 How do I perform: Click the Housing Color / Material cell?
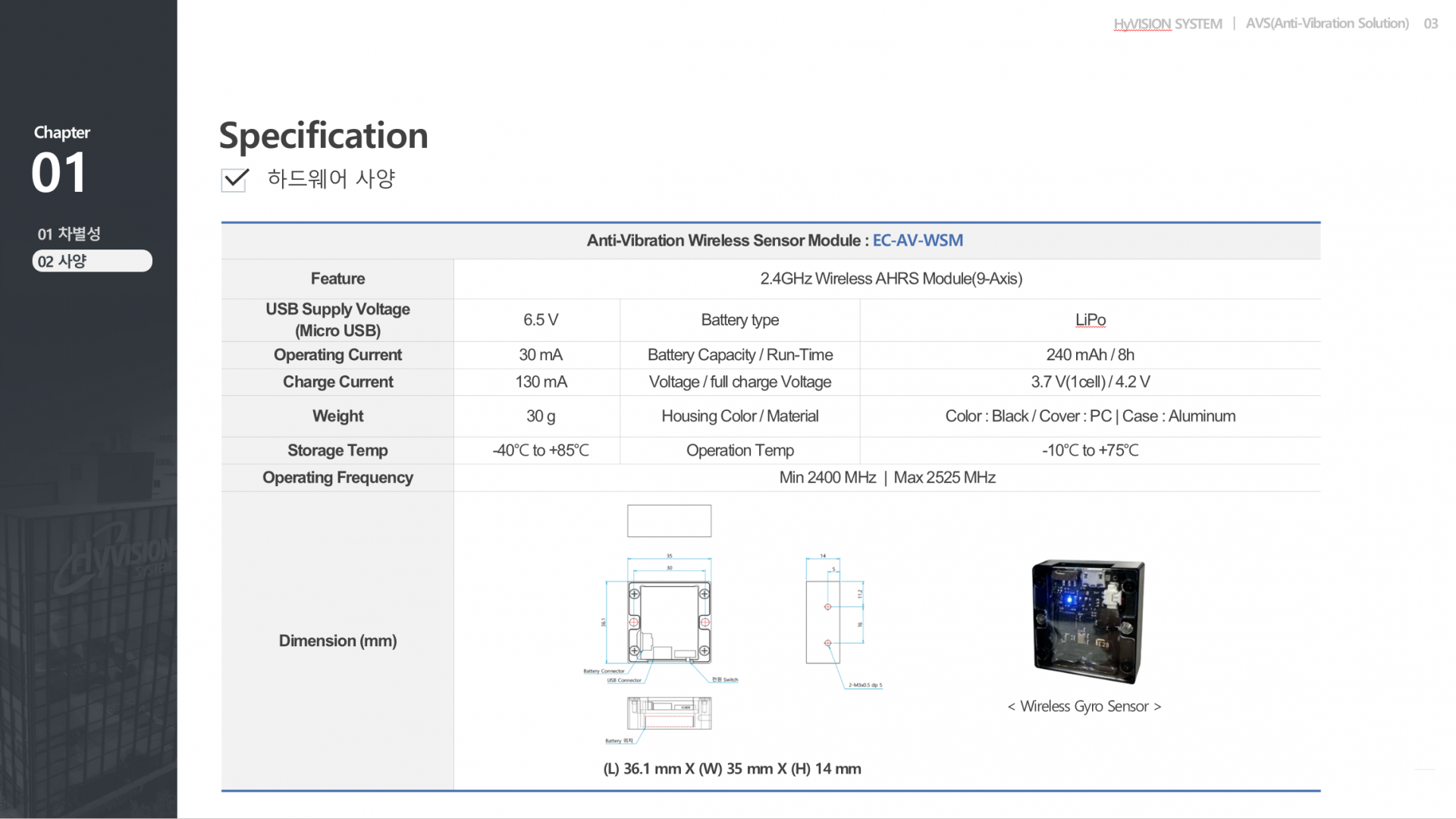(x=739, y=416)
